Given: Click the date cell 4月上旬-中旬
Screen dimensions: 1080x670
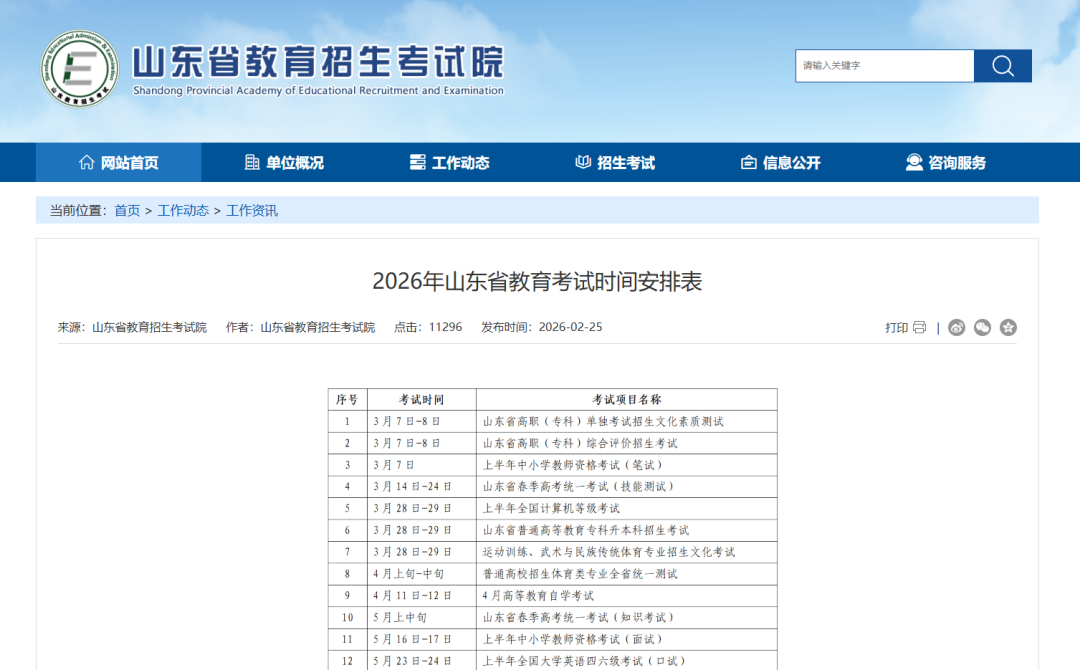Looking at the screenshot, I should pyautogui.click(x=422, y=574).
